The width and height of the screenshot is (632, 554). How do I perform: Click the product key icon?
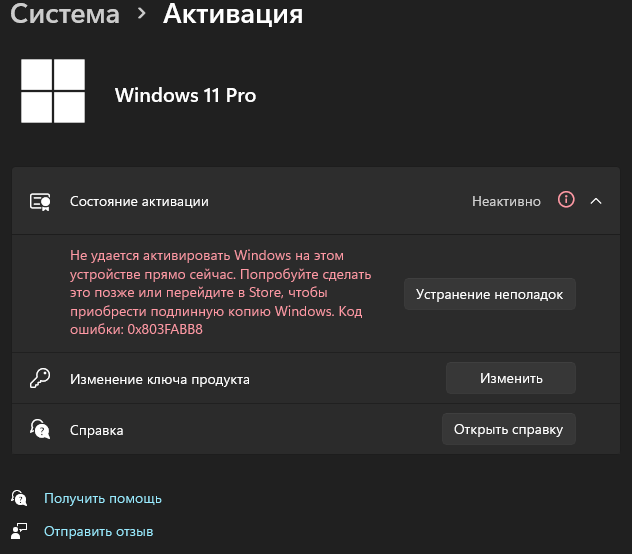[x=40, y=379]
